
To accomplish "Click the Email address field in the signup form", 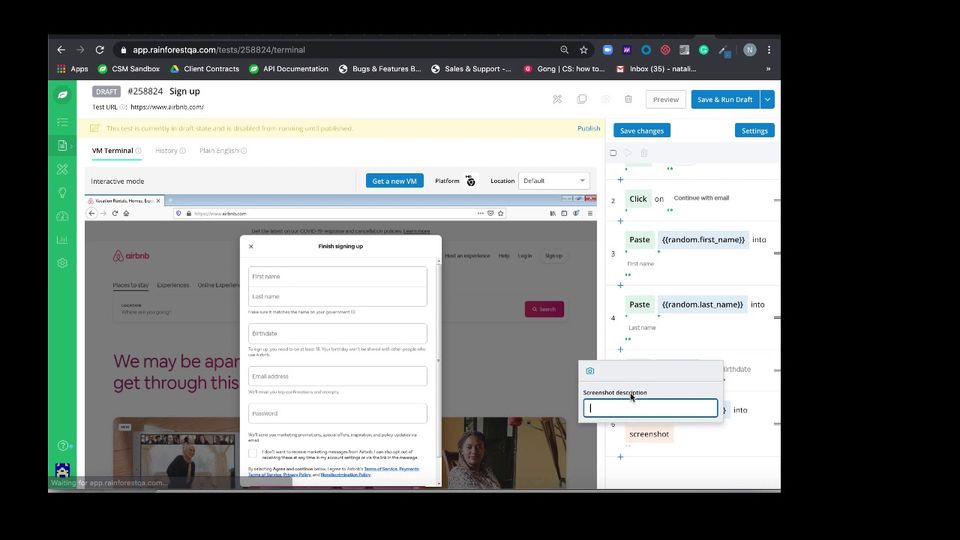I will pos(337,377).
